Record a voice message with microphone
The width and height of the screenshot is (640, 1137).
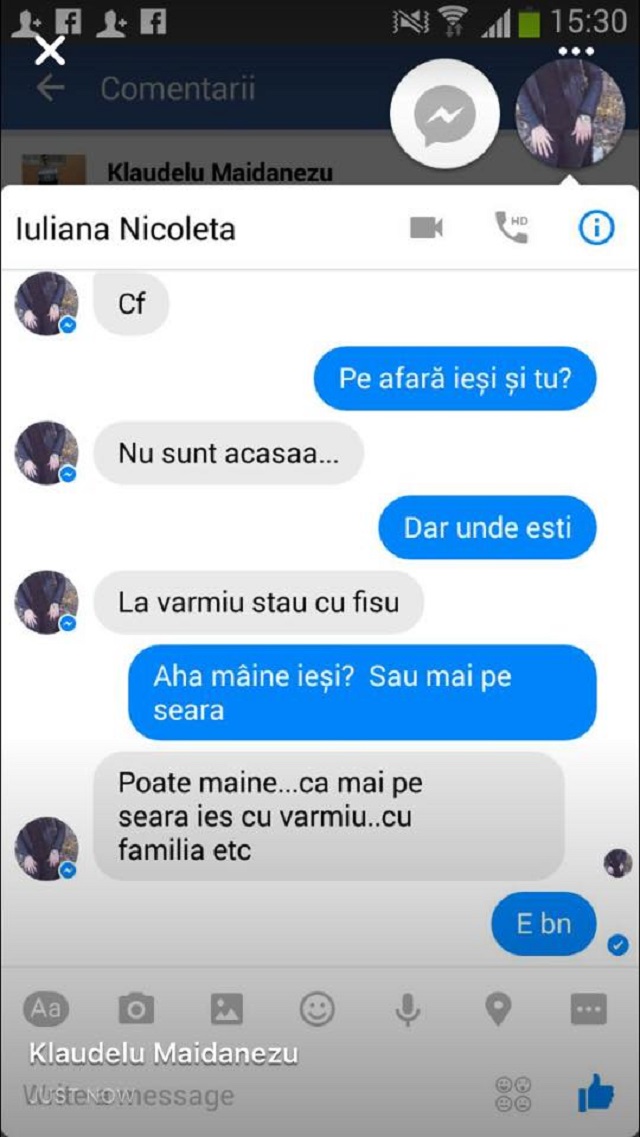pyautogui.click(x=407, y=1009)
